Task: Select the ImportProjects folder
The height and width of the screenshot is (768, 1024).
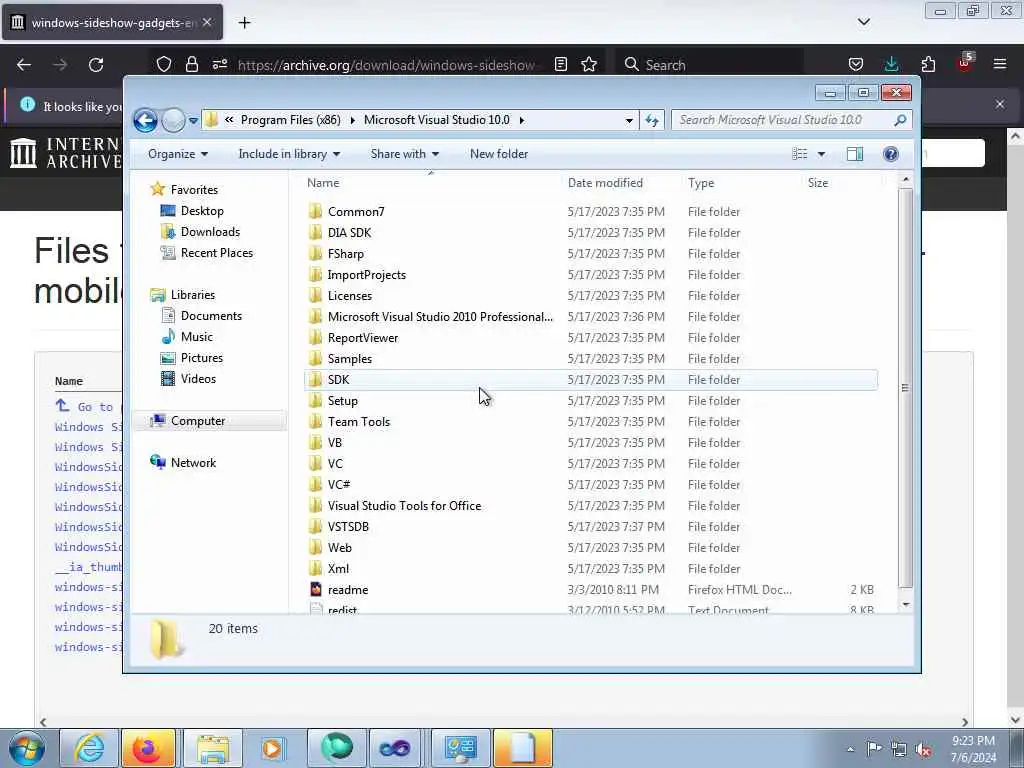Action: [x=366, y=274]
